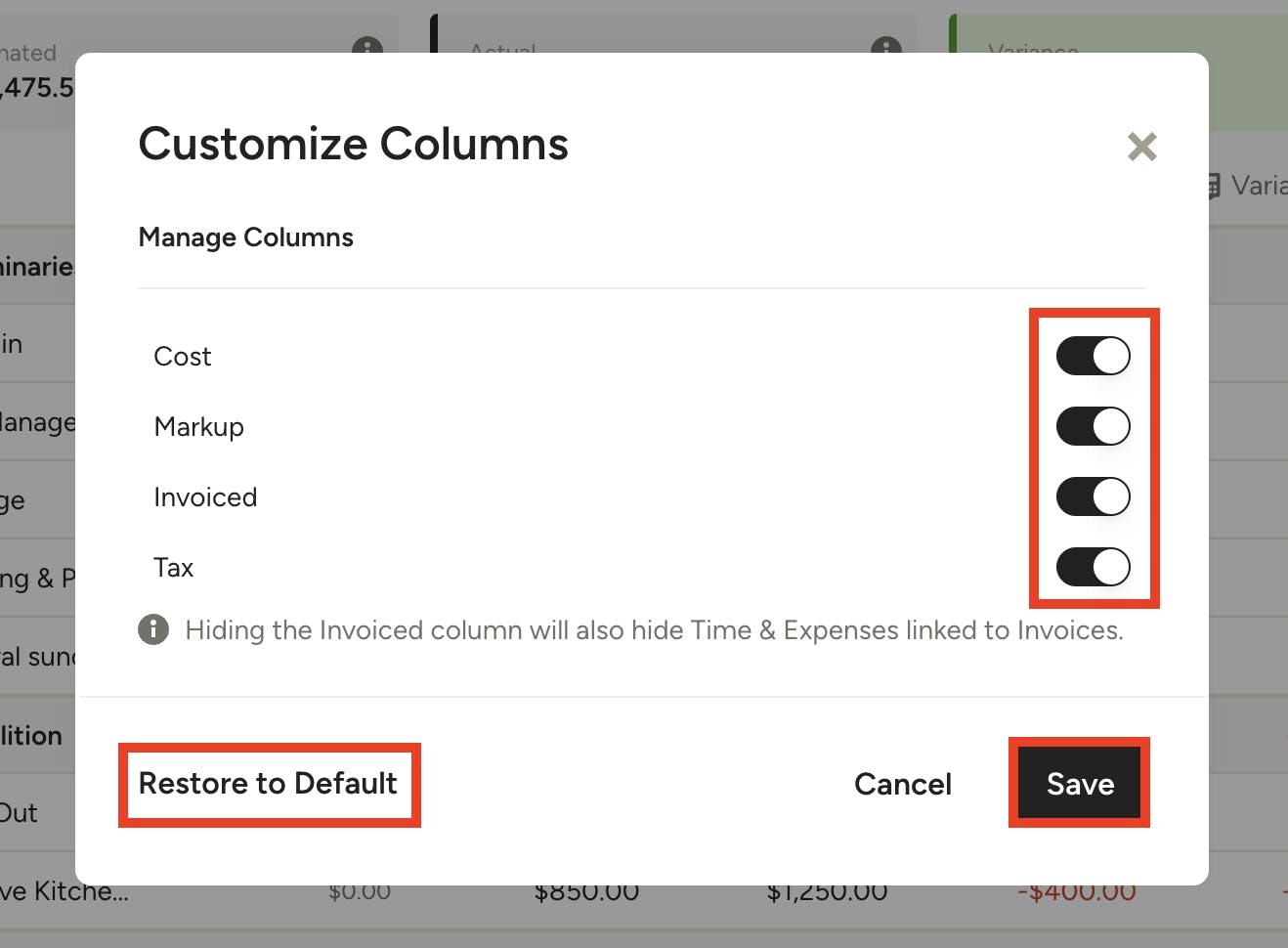
Task: Disable the Markup column toggle
Action: 1093,426
